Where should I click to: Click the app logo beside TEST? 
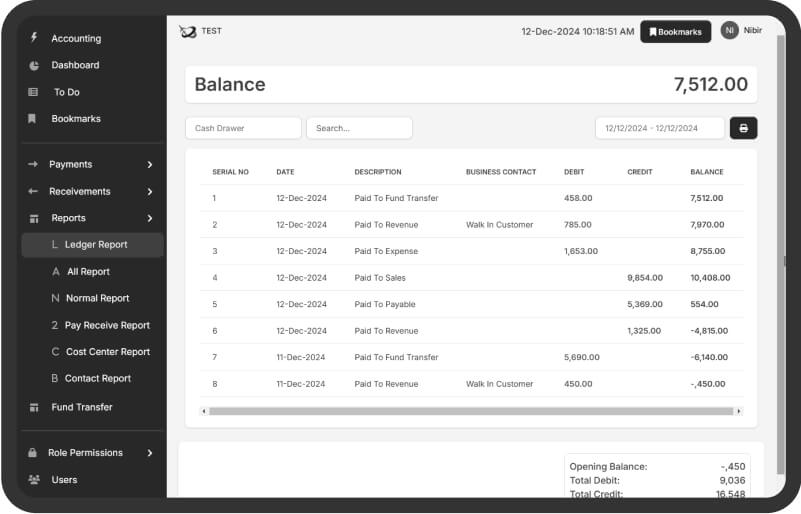click(x=187, y=32)
